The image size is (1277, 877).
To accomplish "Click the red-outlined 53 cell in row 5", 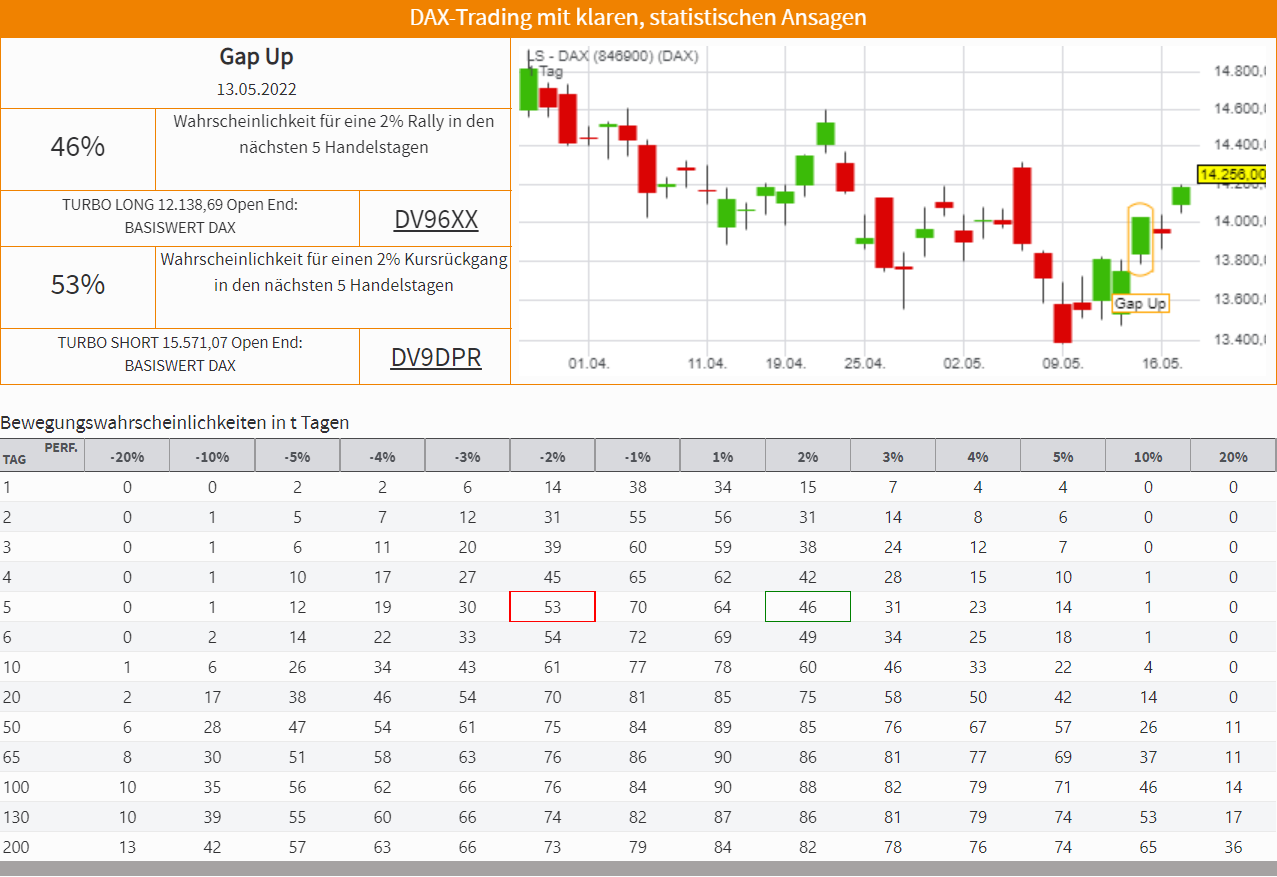I will 552,607.
